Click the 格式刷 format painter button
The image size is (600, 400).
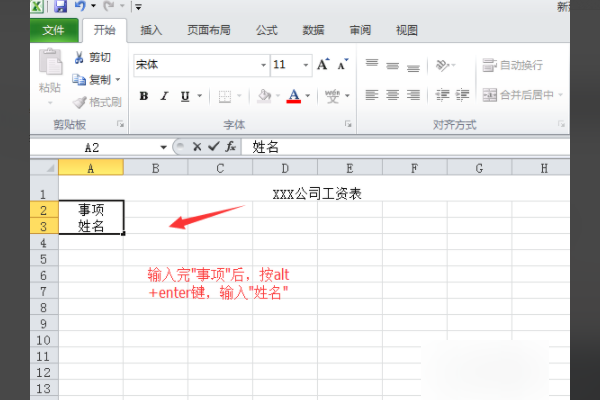pyautogui.click(x=97, y=102)
